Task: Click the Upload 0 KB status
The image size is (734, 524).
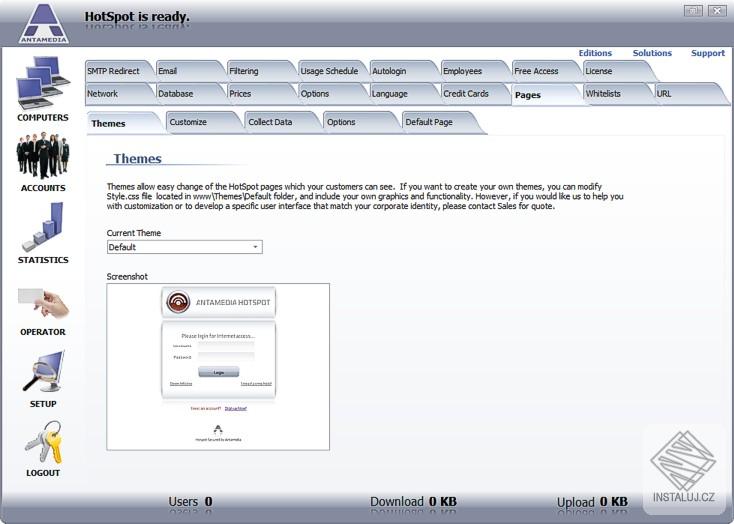Action: tap(592, 502)
